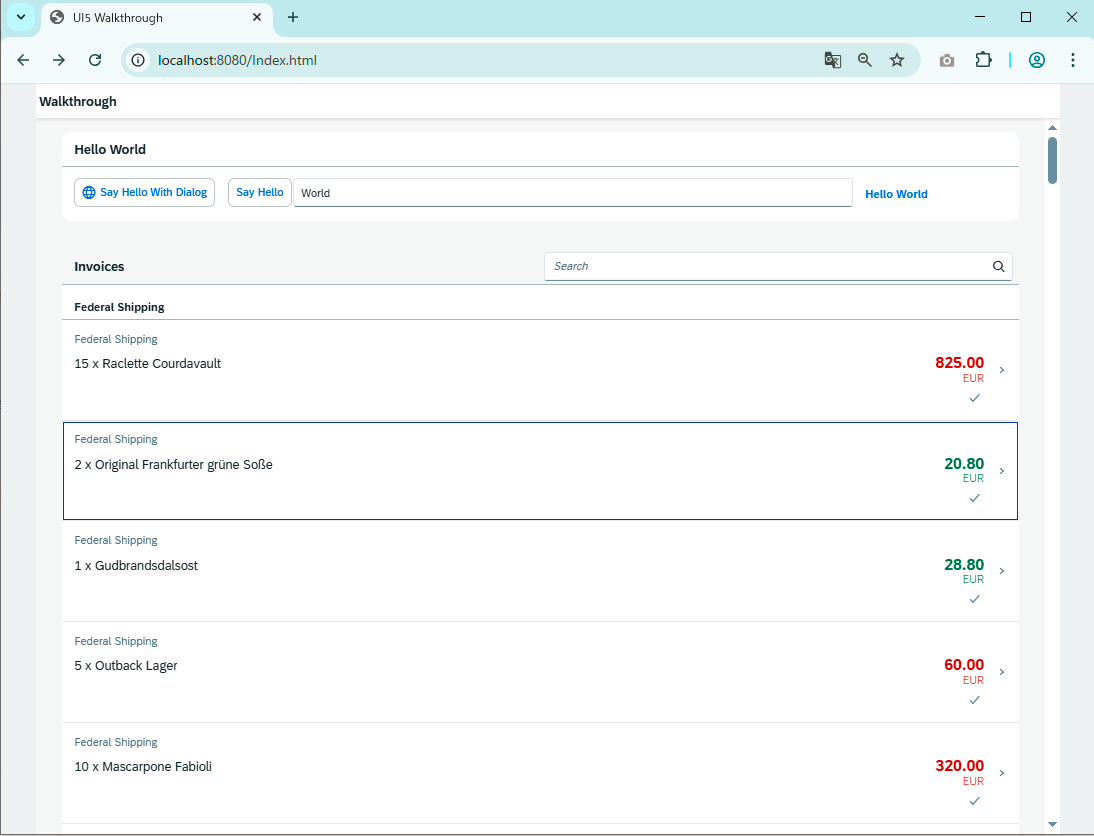This screenshot has width=1094, height=836.
Task: Open Outback Lager invoice via its chevron
Action: [1002, 672]
